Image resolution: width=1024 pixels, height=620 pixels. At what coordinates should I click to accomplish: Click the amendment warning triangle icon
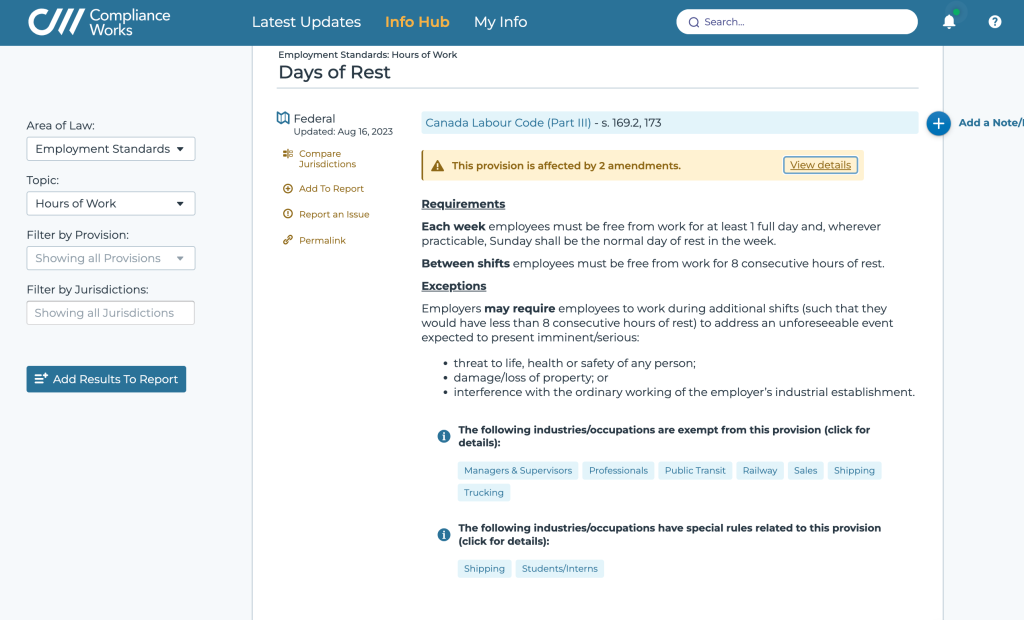pos(437,166)
